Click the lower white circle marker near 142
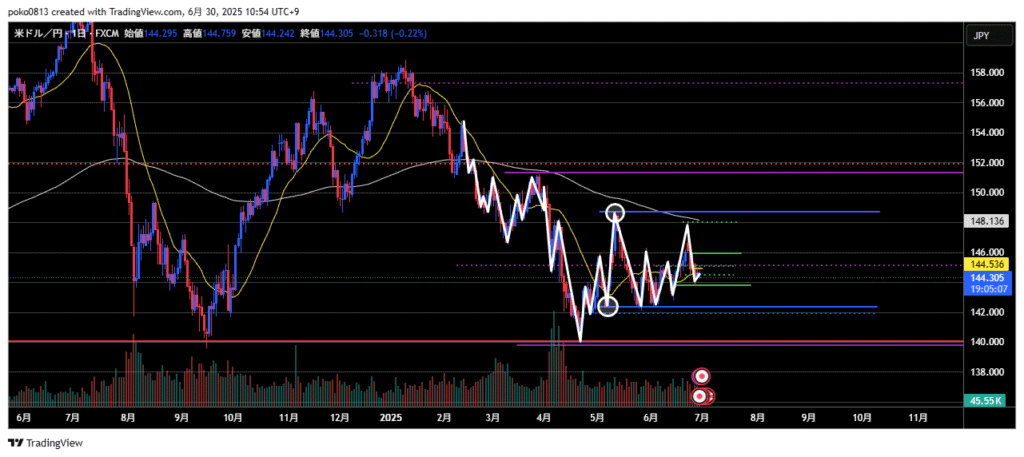The image size is (1024, 457). point(608,306)
